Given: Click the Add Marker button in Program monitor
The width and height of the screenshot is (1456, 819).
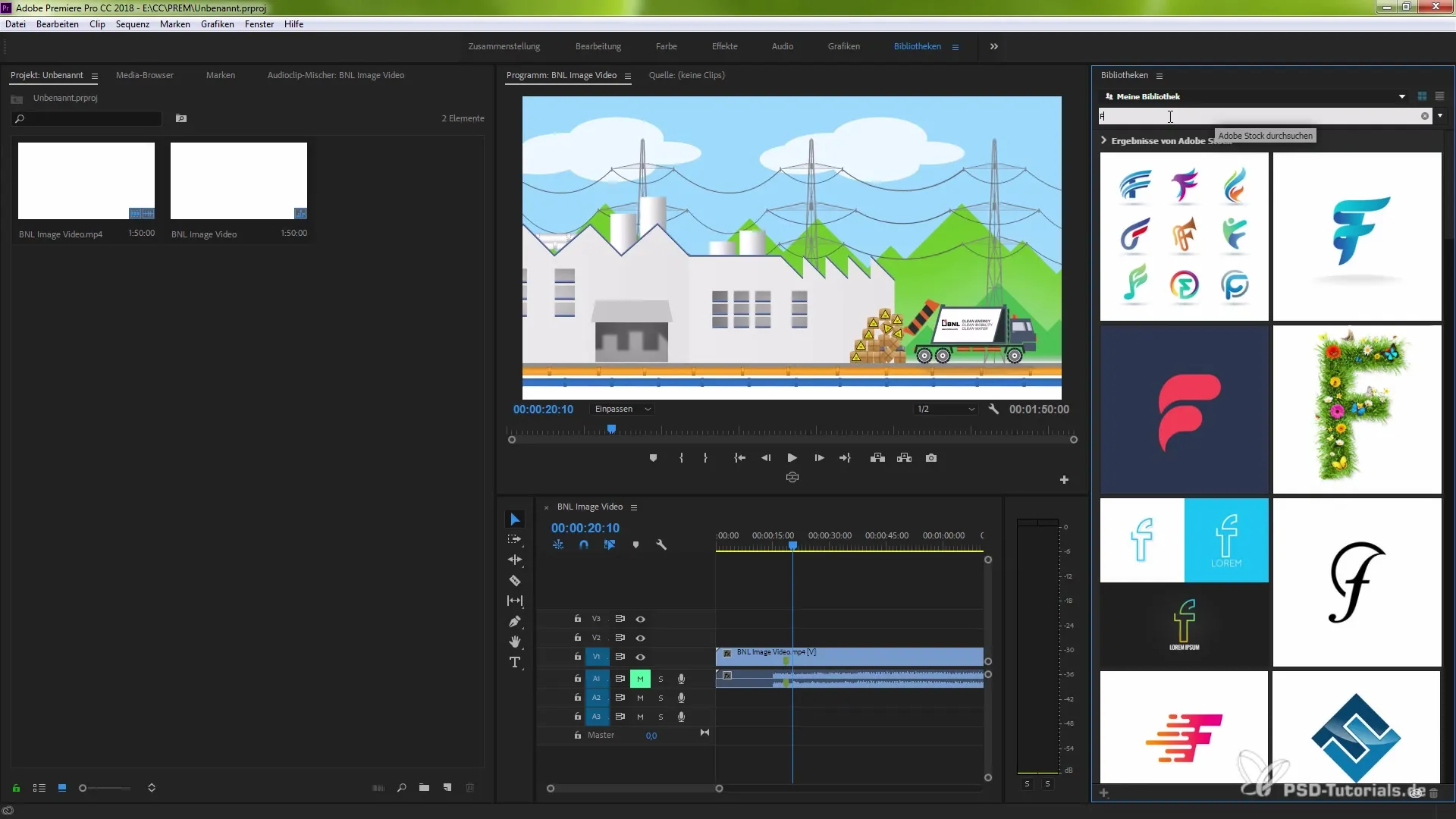Looking at the screenshot, I should coord(653,458).
